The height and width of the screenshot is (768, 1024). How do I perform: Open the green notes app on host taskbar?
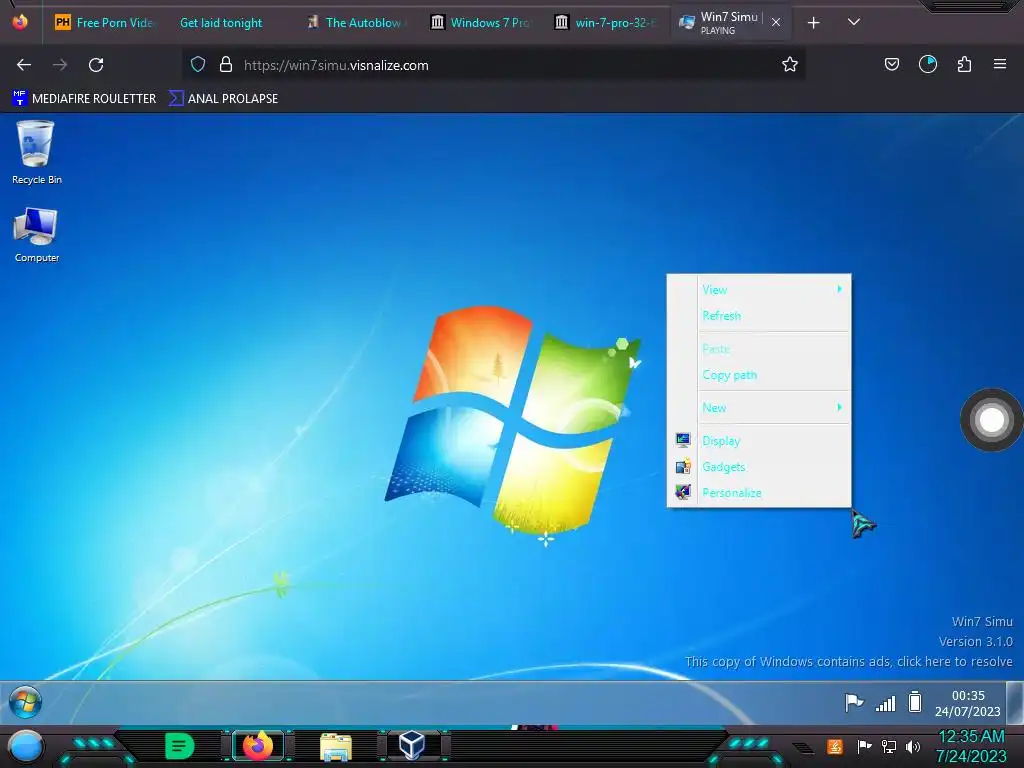pyautogui.click(x=179, y=746)
